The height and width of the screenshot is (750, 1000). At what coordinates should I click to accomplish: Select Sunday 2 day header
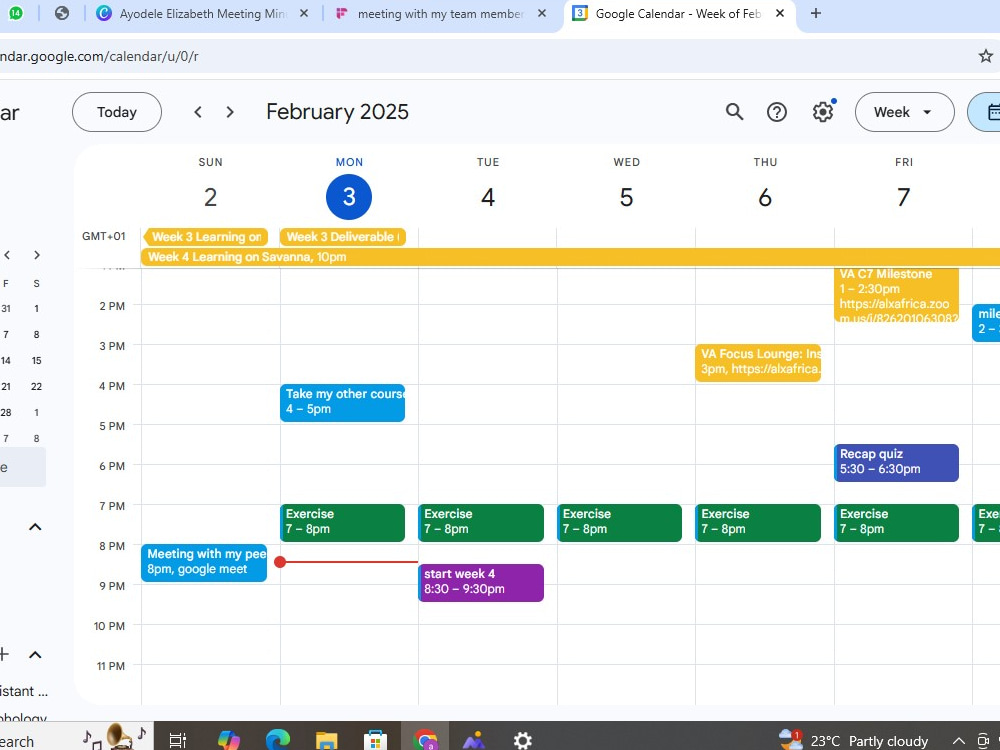(210, 197)
